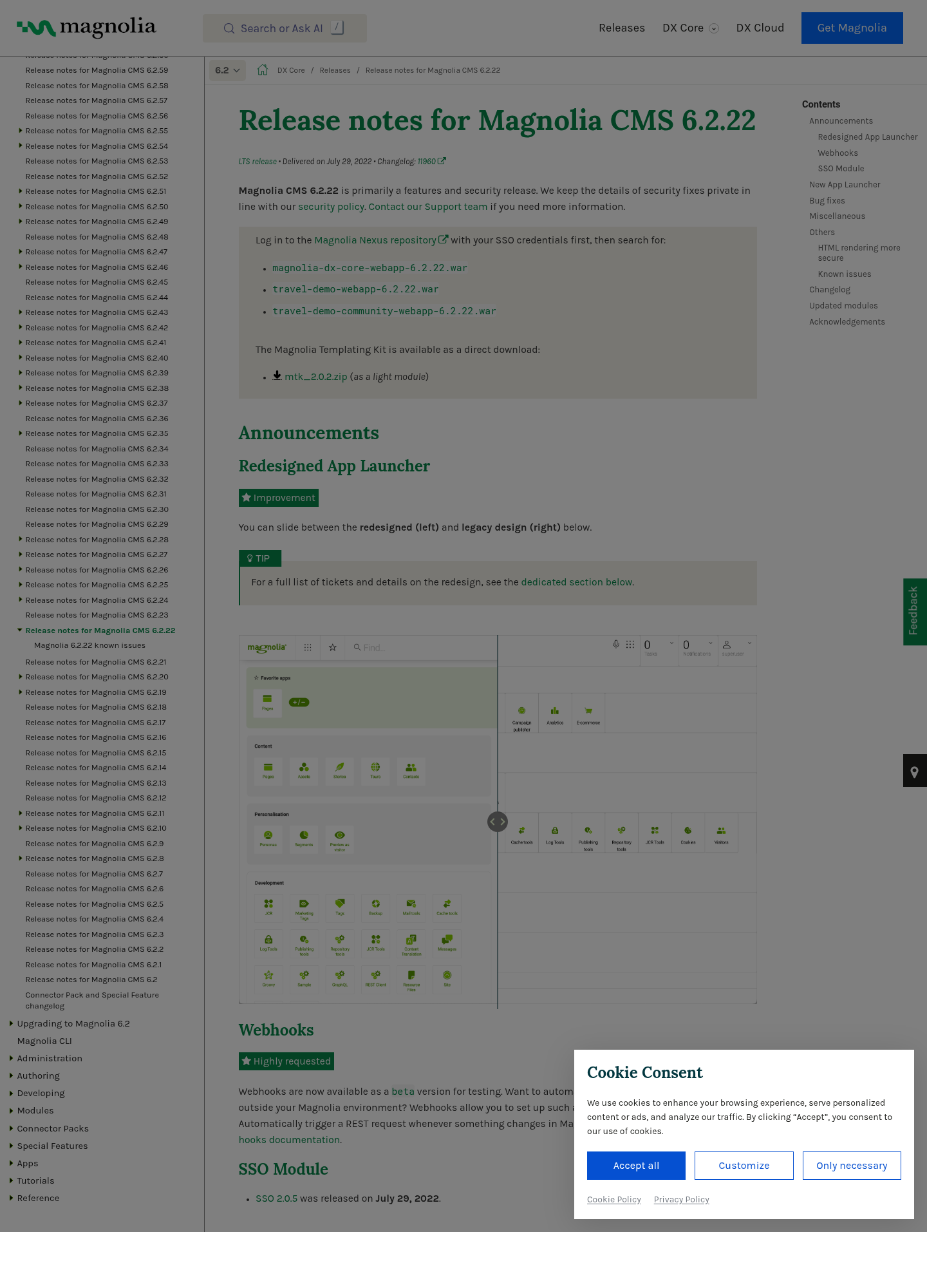Click external link icon beside Changelog 11960
Viewport: 927px width, 1288px height.
point(442,161)
